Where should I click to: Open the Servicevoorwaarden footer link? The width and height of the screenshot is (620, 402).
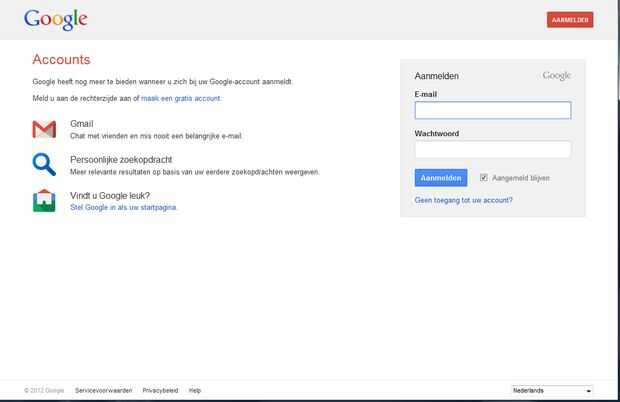(102, 390)
